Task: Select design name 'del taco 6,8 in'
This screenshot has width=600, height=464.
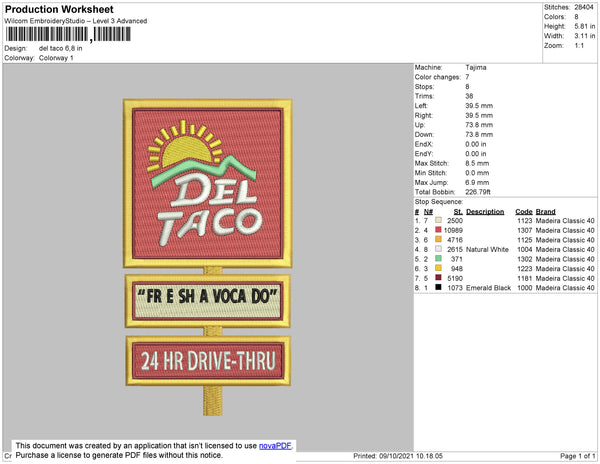Action: (x=60, y=49)
